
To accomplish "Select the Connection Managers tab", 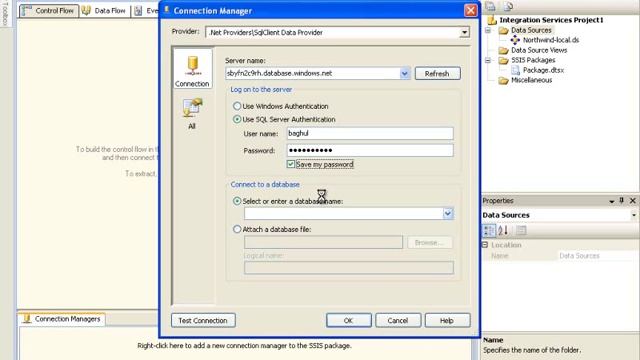I will [62, 319].
